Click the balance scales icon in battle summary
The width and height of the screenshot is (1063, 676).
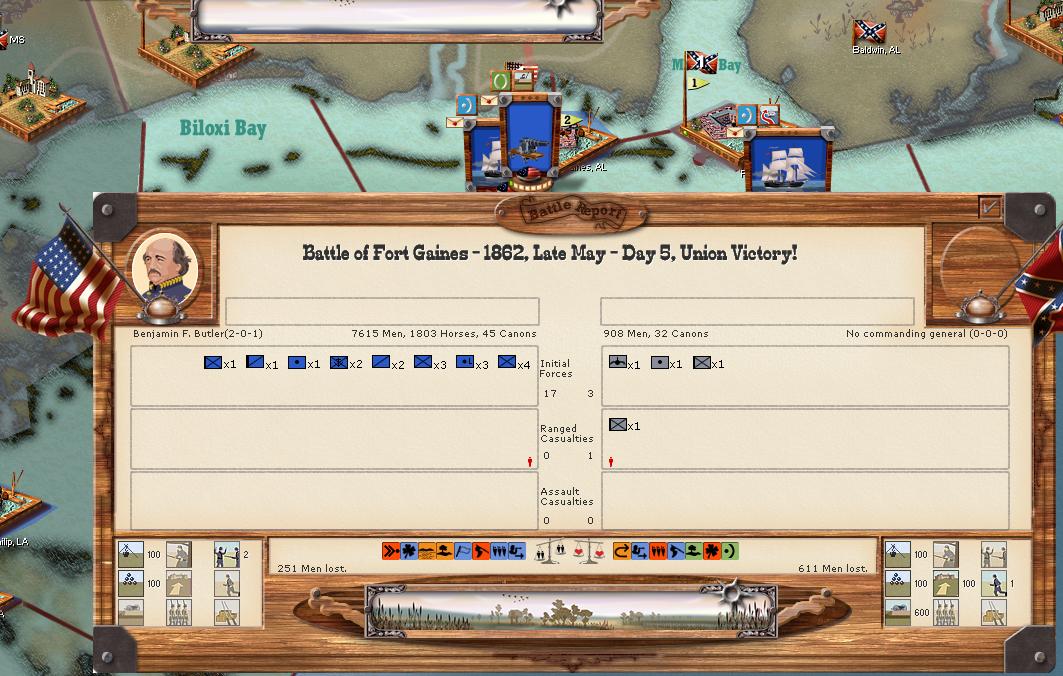tap(546, 551)
